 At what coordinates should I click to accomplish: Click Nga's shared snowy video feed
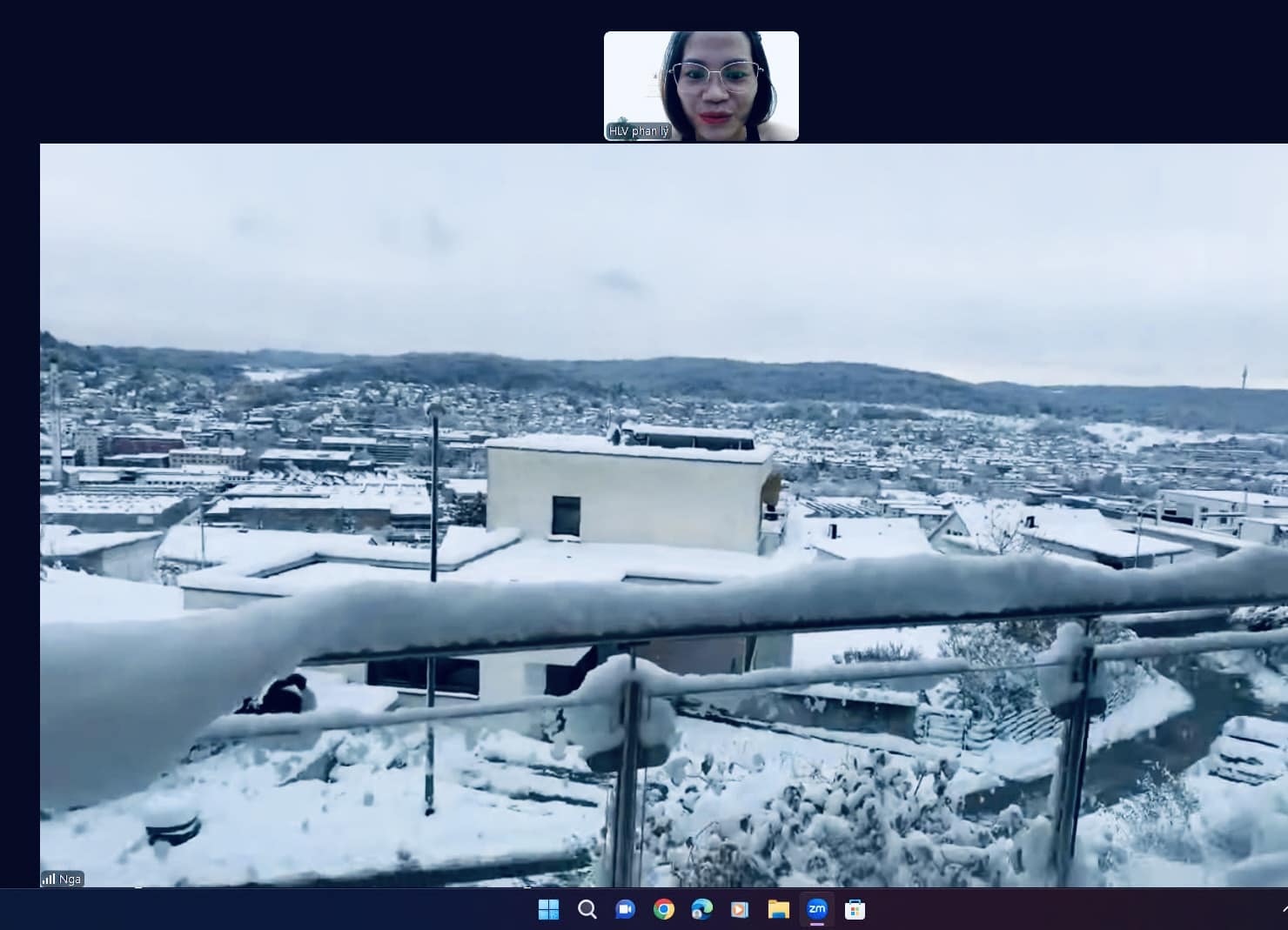click(x=664, y=515)
